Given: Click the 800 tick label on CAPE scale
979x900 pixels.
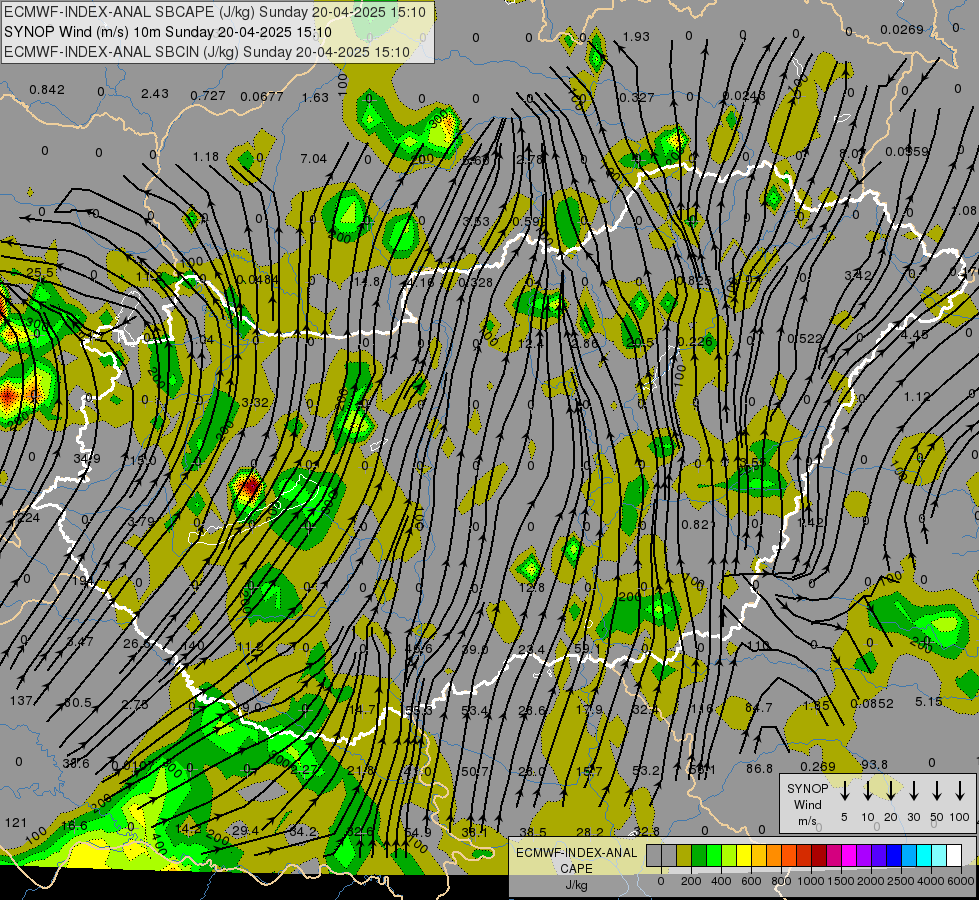Looking at the screenshot, I should click(781, 881).
